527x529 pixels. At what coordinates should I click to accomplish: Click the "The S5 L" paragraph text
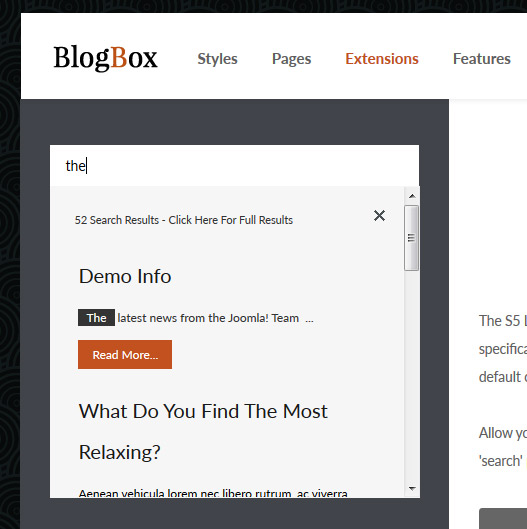coord(503,321)
